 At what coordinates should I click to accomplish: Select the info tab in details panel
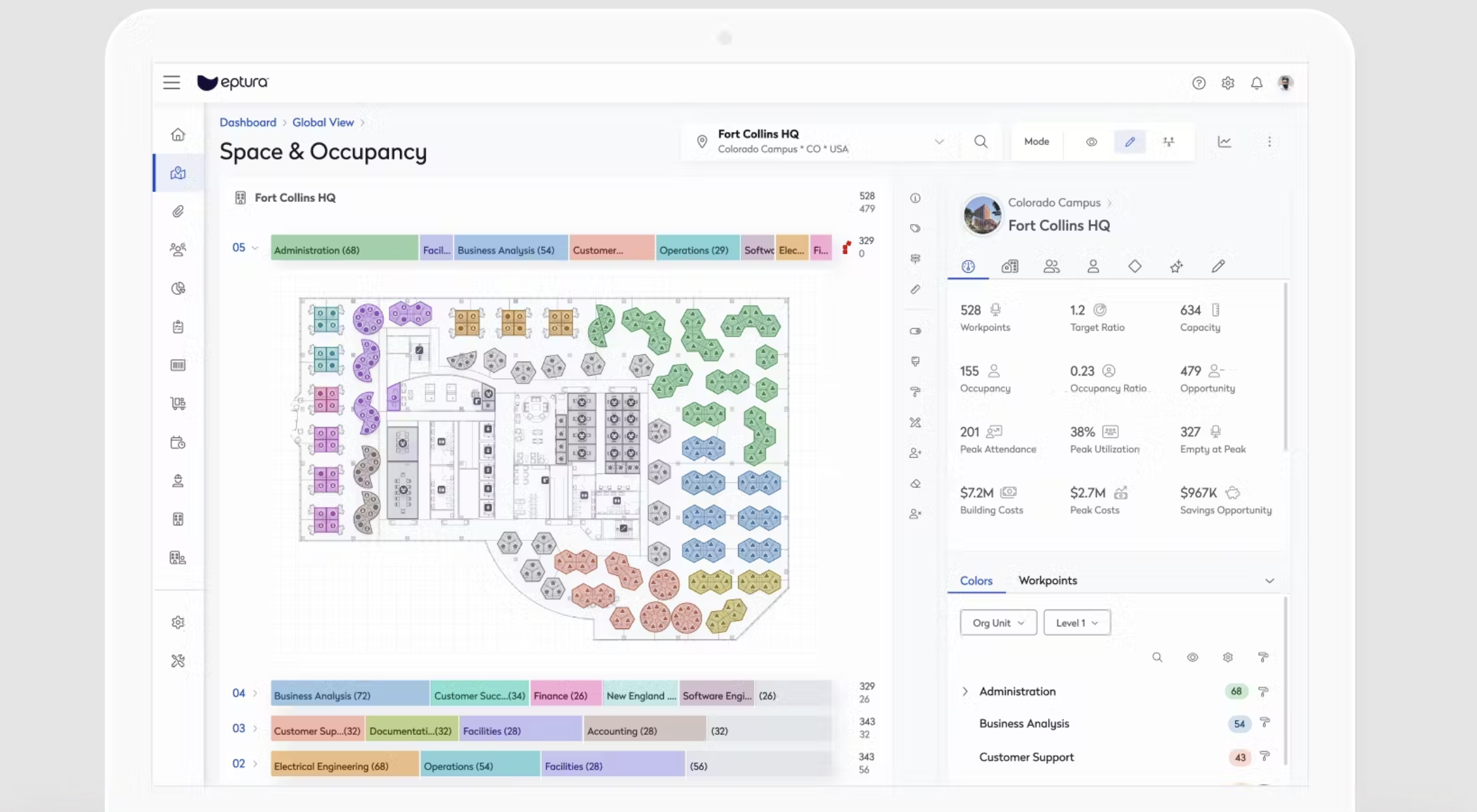(x=968, y=266)
